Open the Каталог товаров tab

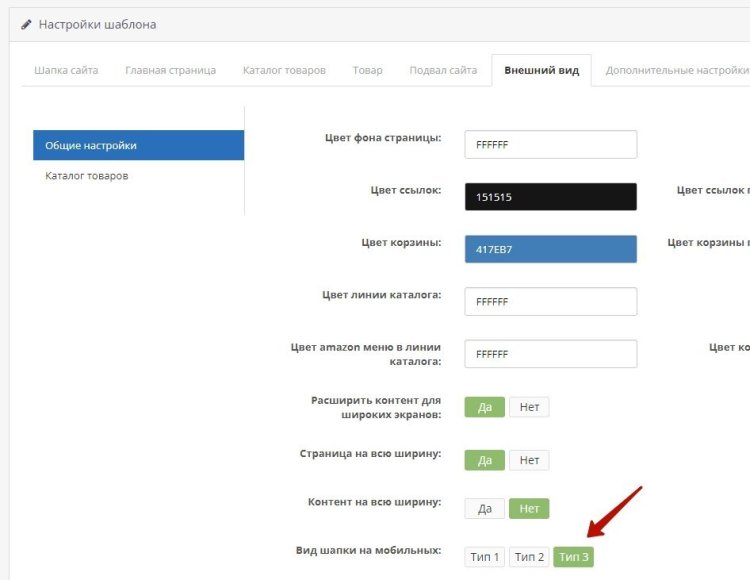tap(284, 71)
